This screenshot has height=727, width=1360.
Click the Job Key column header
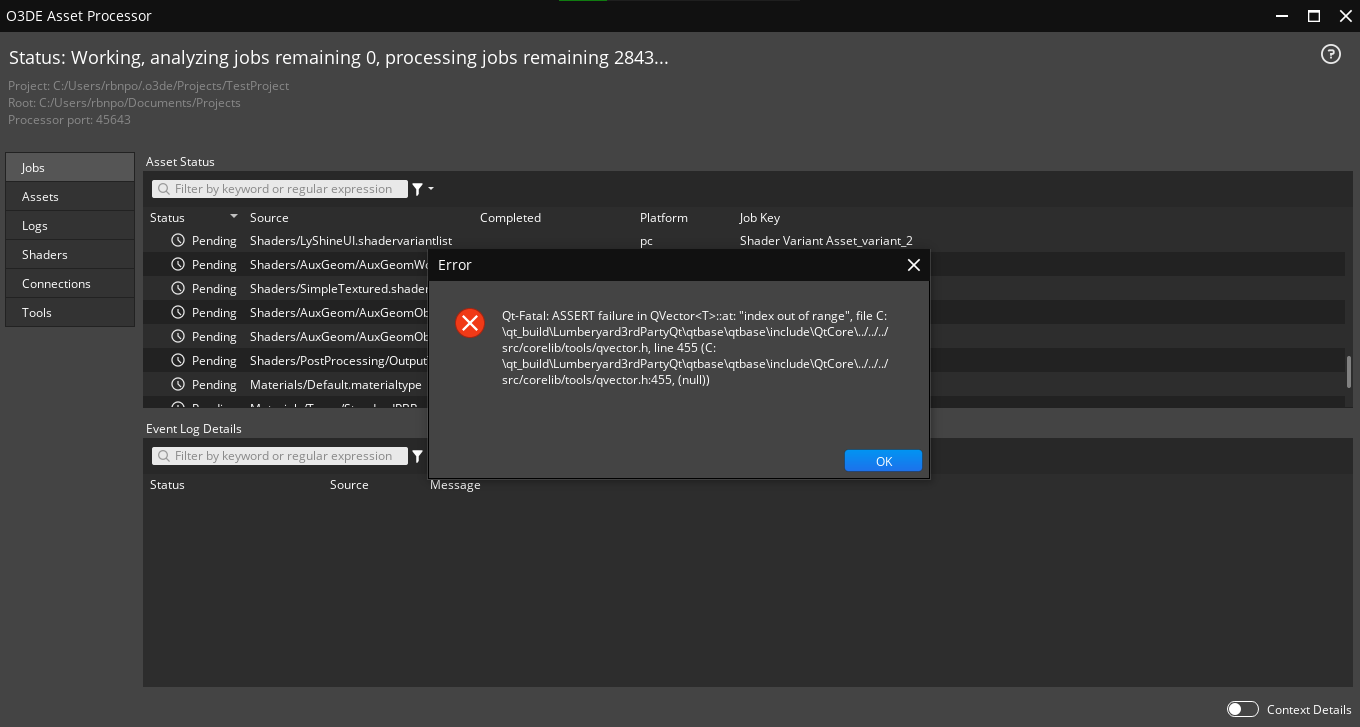760,217
